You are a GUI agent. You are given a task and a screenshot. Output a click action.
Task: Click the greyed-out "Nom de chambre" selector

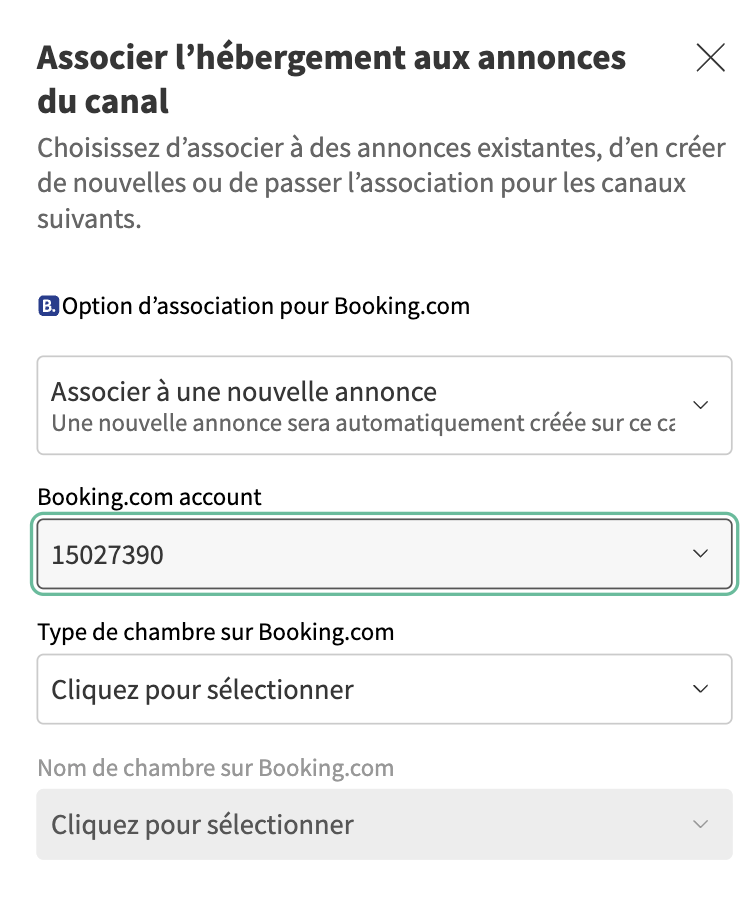pos(384,825)
